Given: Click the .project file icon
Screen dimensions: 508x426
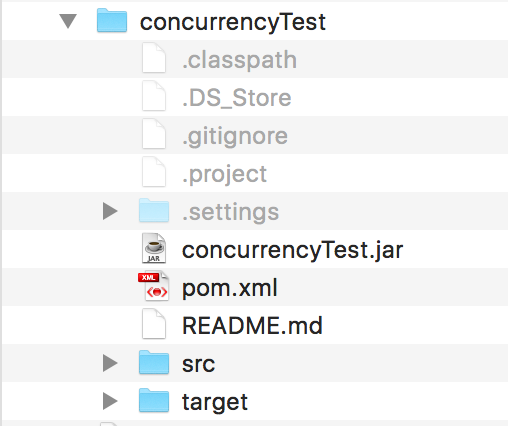Looking at the screenshot, I should [154, 172].
